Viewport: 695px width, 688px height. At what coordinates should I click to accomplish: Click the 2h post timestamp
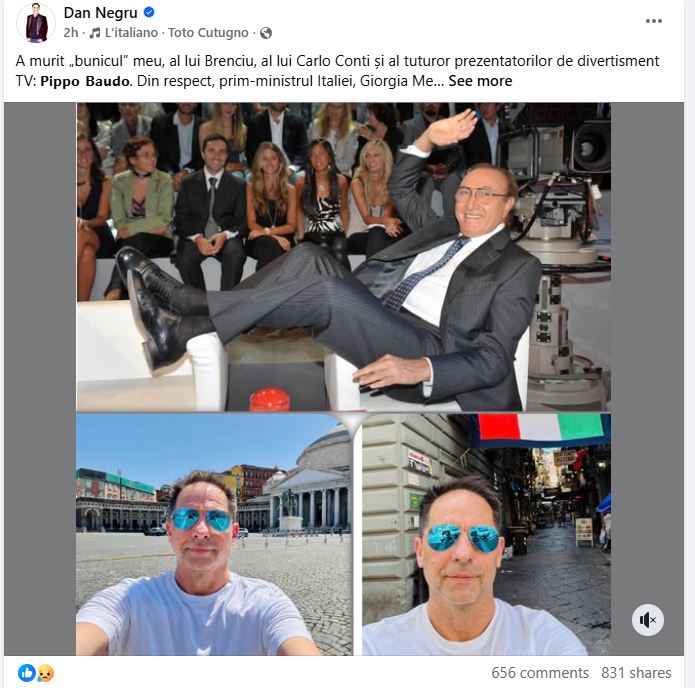[71, 33]
